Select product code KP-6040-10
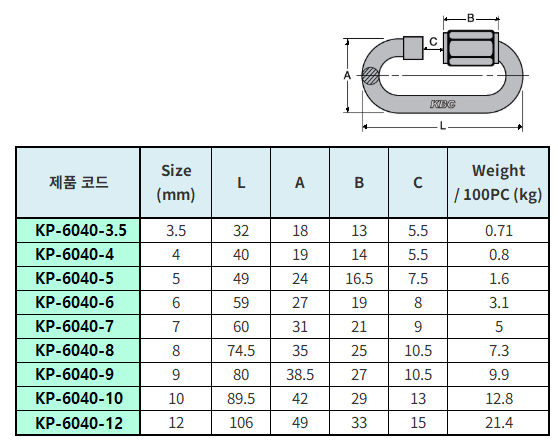This screenshot has height=443, width=558. pyautogui.click(x=79, y=399)
